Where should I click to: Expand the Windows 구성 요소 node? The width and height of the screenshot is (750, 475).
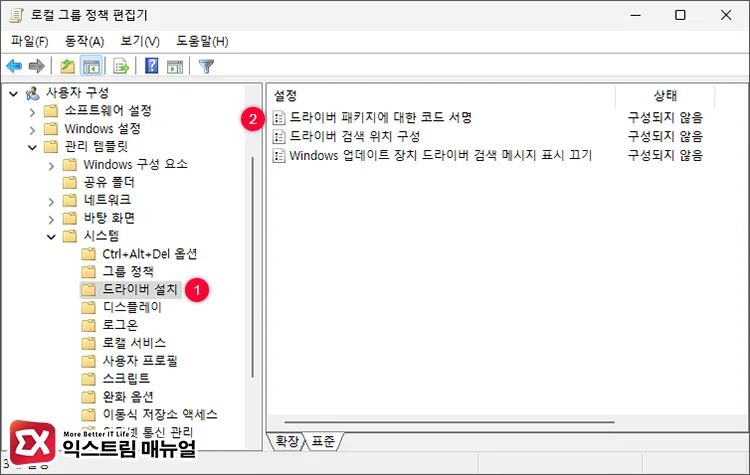[x=51, y=166]
